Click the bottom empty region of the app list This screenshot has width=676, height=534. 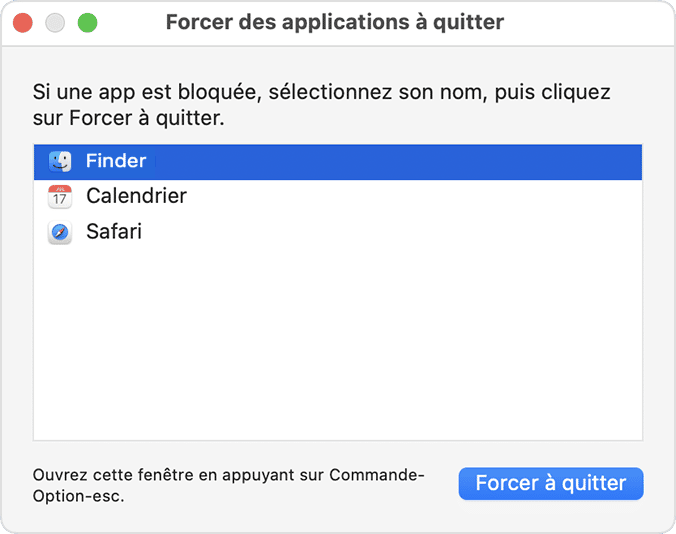tap(338, 410)
